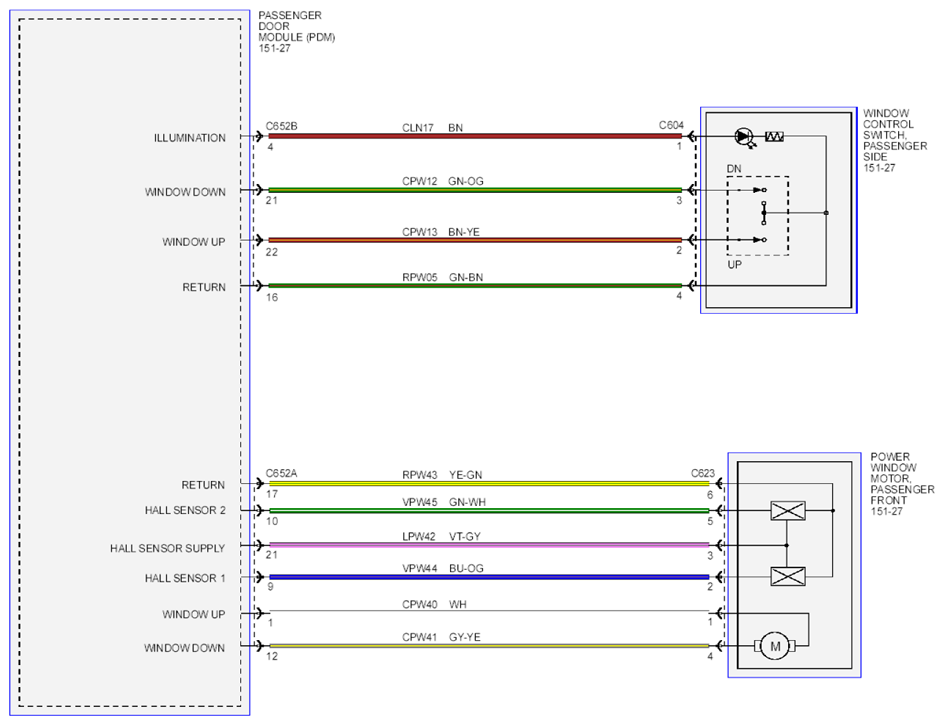
Task: Click the PASSENGER DOOR MODULE (PDM) title
Action: pos(296,31)
